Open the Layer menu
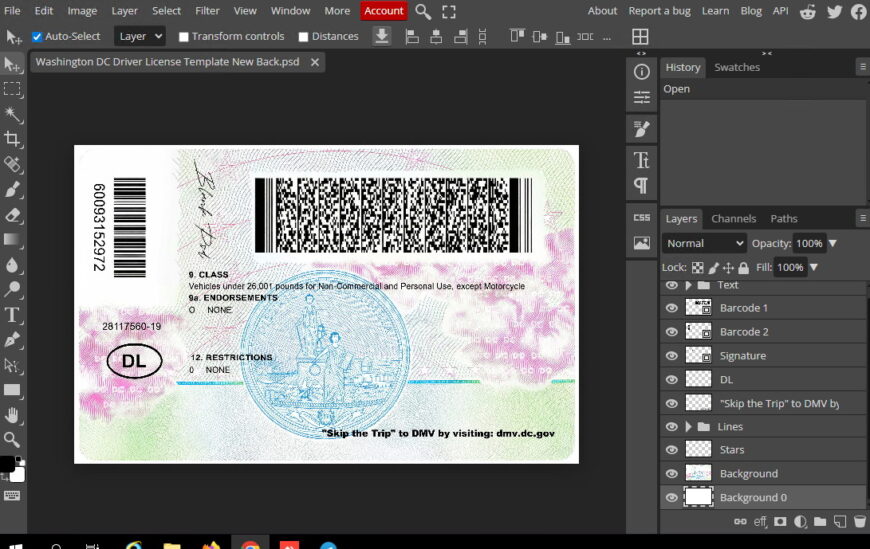The width and height of the screenshot is (870, 549). pyautogui.click(x=124, y=11)
